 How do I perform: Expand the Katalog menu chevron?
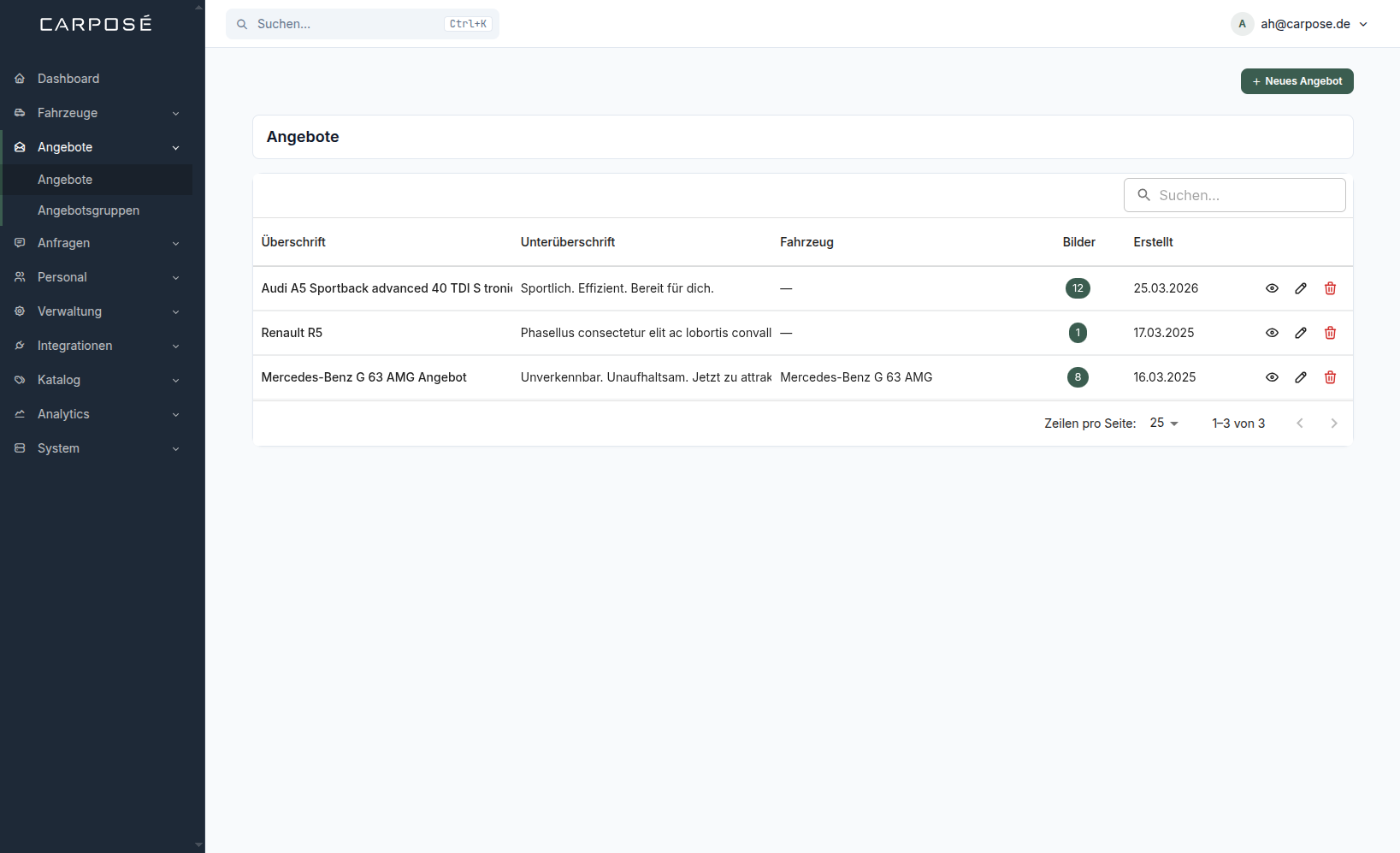175,380
